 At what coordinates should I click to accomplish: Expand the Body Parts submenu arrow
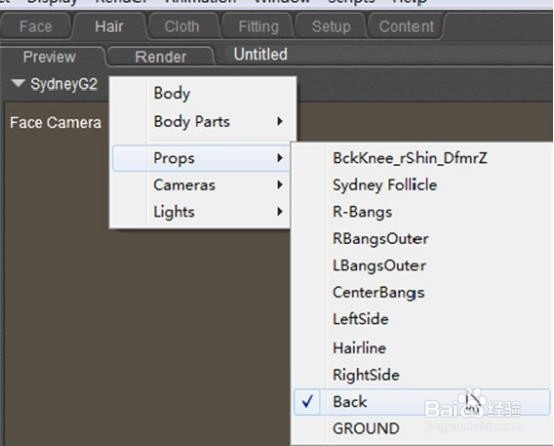pyautogui.click(x=280, y=122)
